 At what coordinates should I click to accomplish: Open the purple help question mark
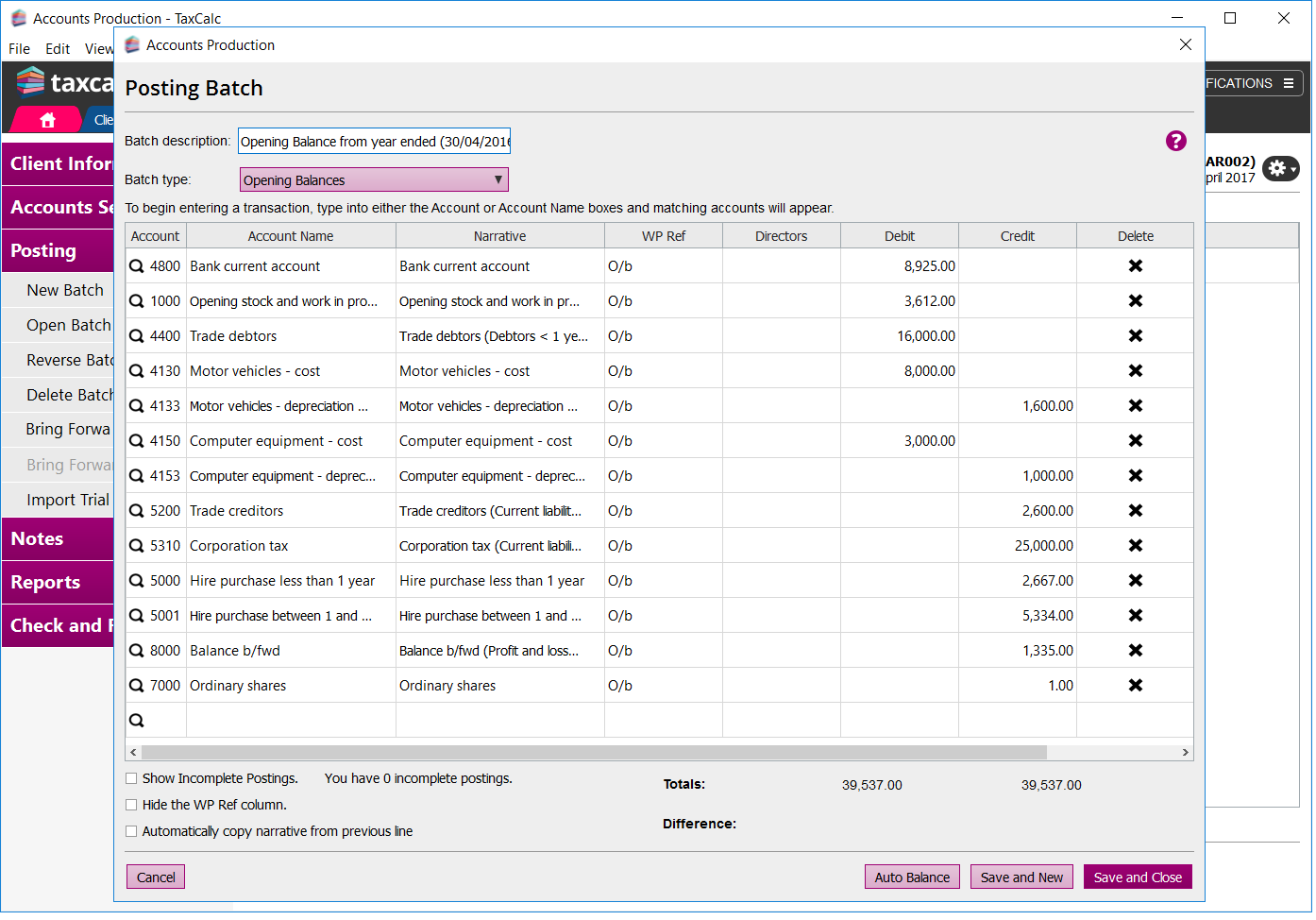pos(1175,141)
